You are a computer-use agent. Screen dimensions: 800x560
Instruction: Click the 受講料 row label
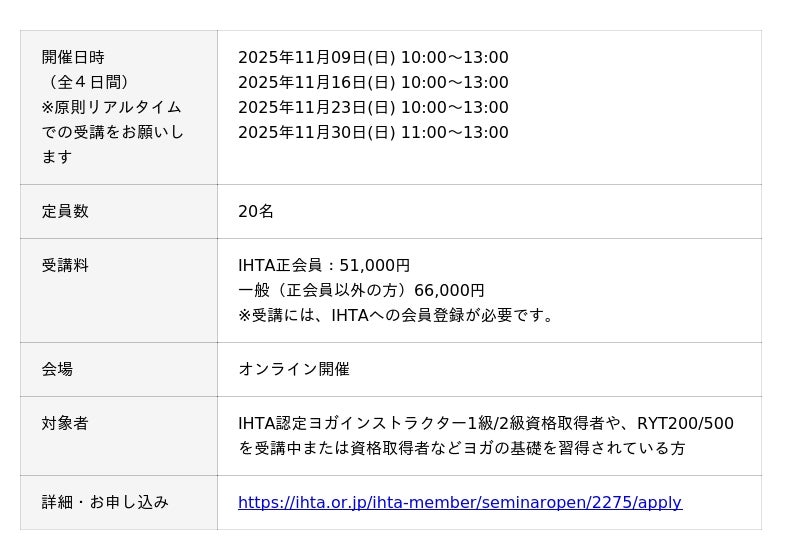click(x=65, y=266)
